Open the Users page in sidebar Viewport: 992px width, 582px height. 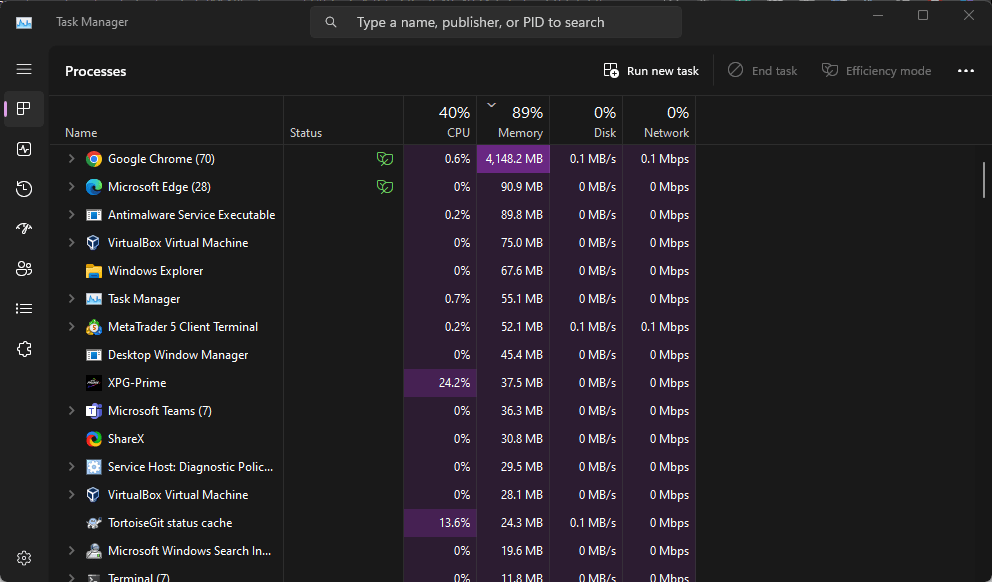pyautogui.click(x=24, y=269)
